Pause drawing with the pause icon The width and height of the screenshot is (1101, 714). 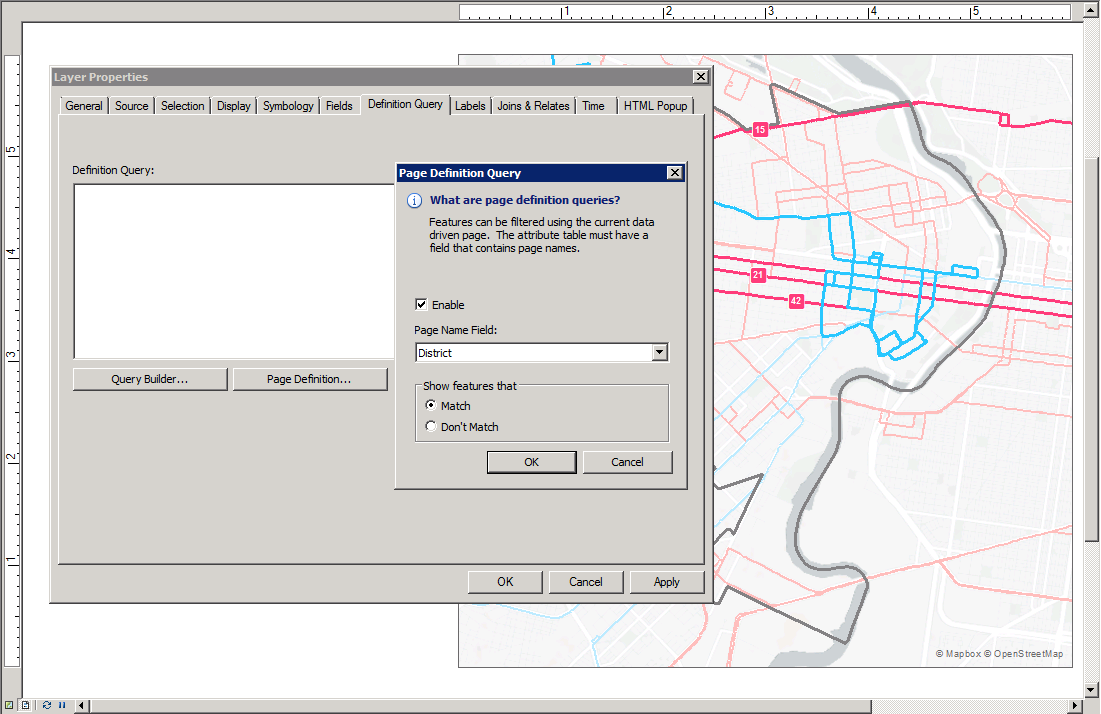62,705
